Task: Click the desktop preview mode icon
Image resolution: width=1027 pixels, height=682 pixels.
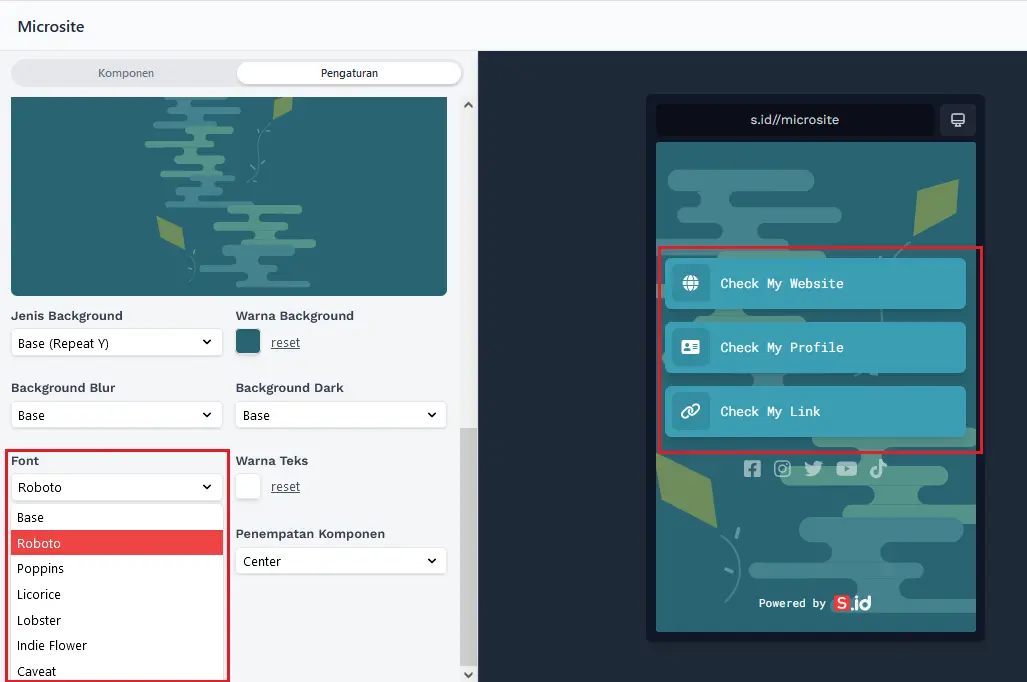Action: click(x=957, y=120)
